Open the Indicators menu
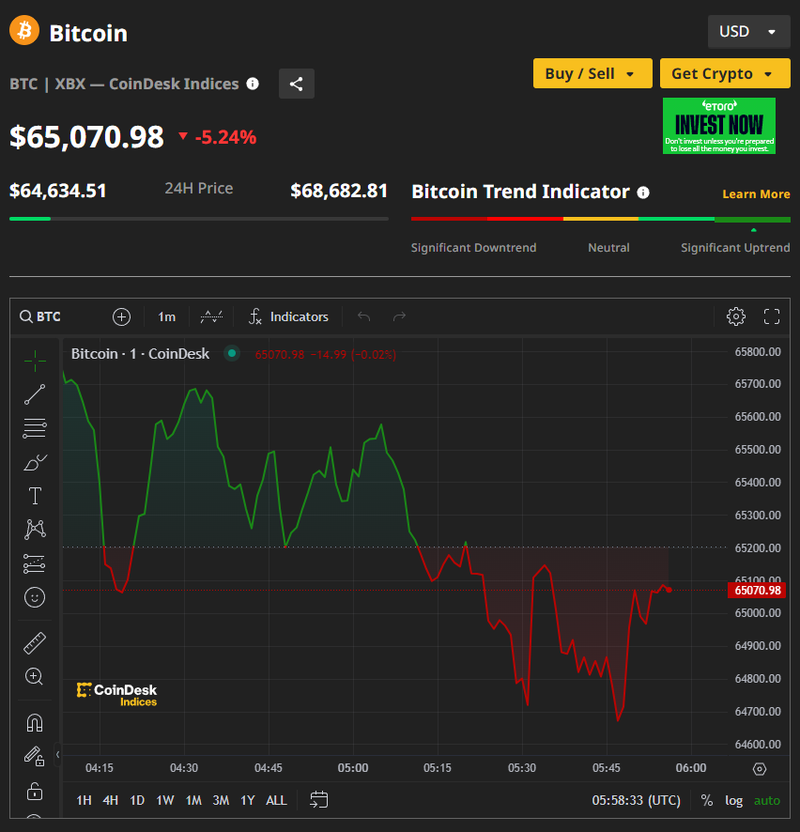Screen dimensions: 800x832 [288, 317]
